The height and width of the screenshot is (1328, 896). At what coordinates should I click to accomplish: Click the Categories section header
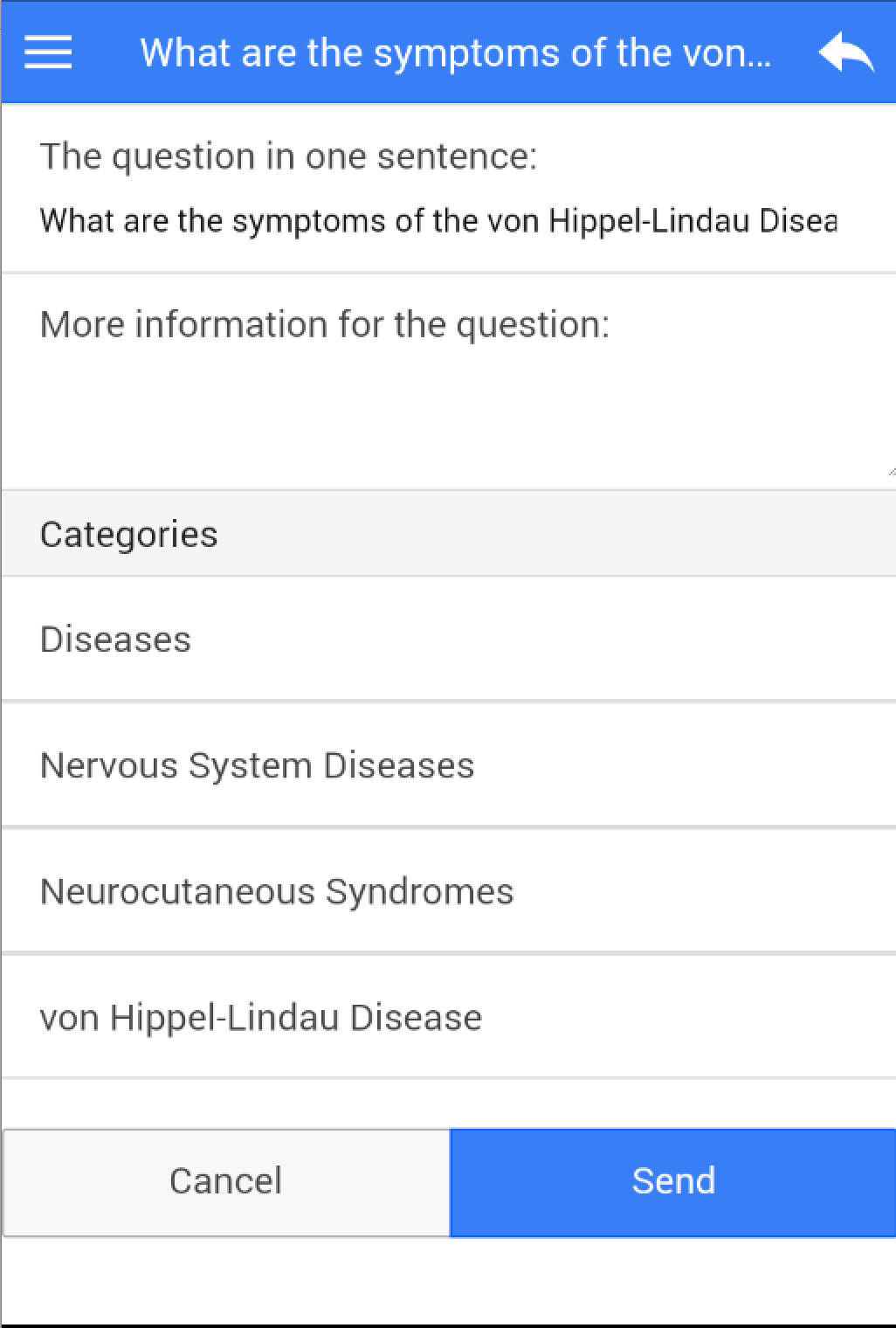point(129,534)
